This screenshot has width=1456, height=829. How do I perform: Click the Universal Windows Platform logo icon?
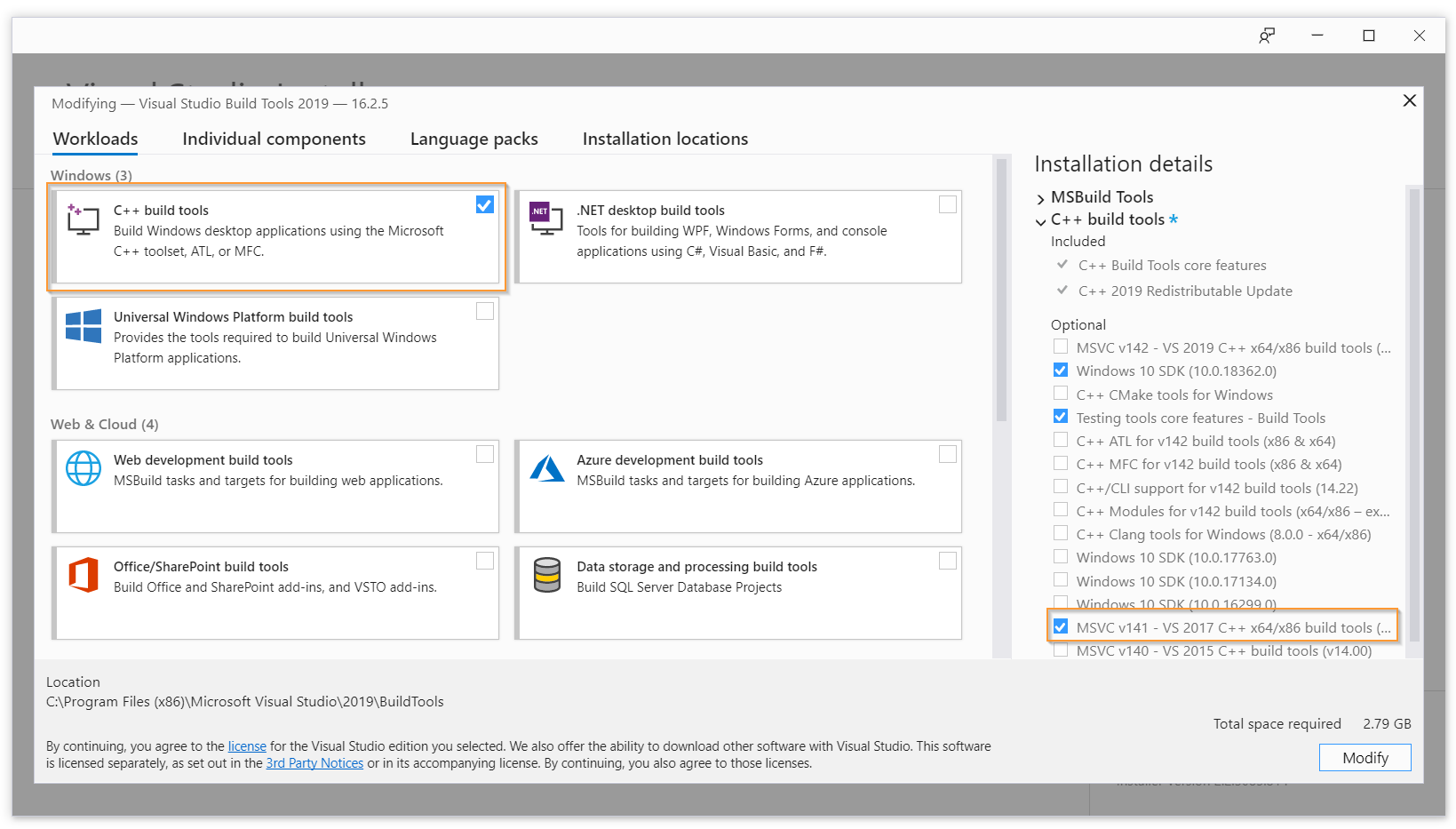tap(84, 326)
